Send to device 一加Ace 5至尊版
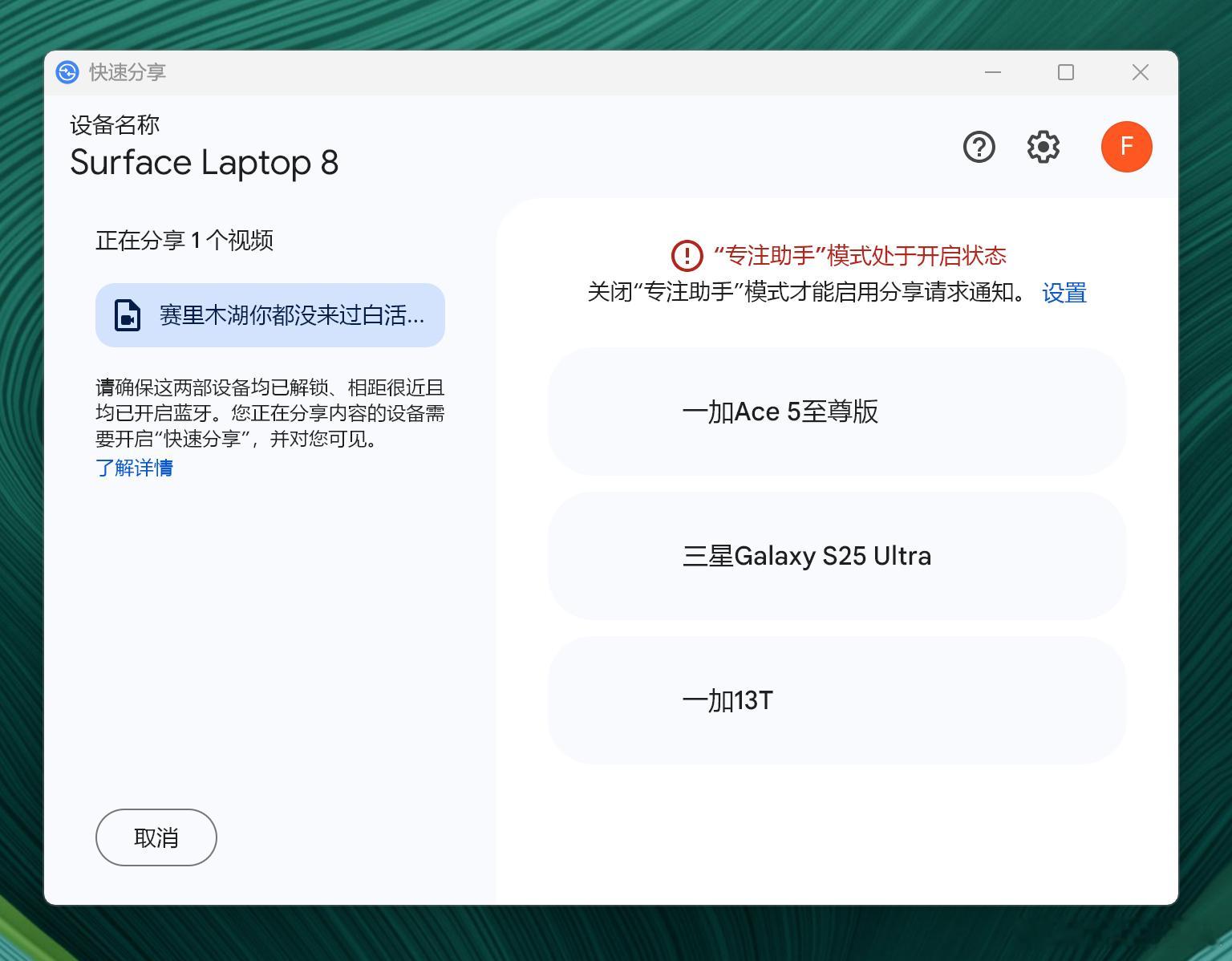The height and width of the screenshot is (961, 1232). coord(837,412)
